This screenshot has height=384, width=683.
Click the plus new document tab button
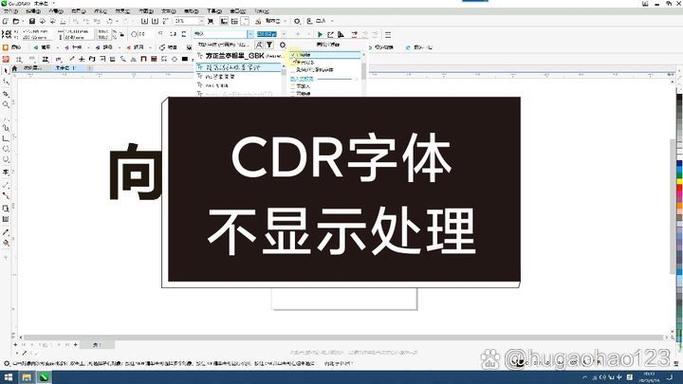(x=90, y=68)
